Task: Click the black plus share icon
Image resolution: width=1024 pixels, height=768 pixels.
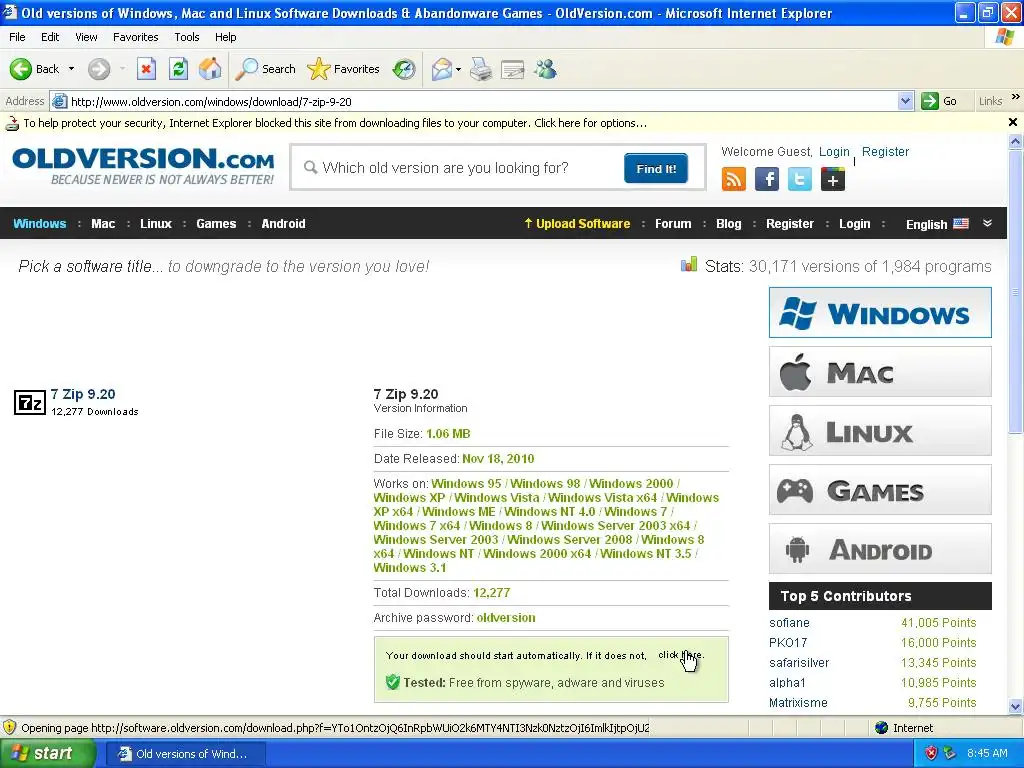Action: coord(833,179)
